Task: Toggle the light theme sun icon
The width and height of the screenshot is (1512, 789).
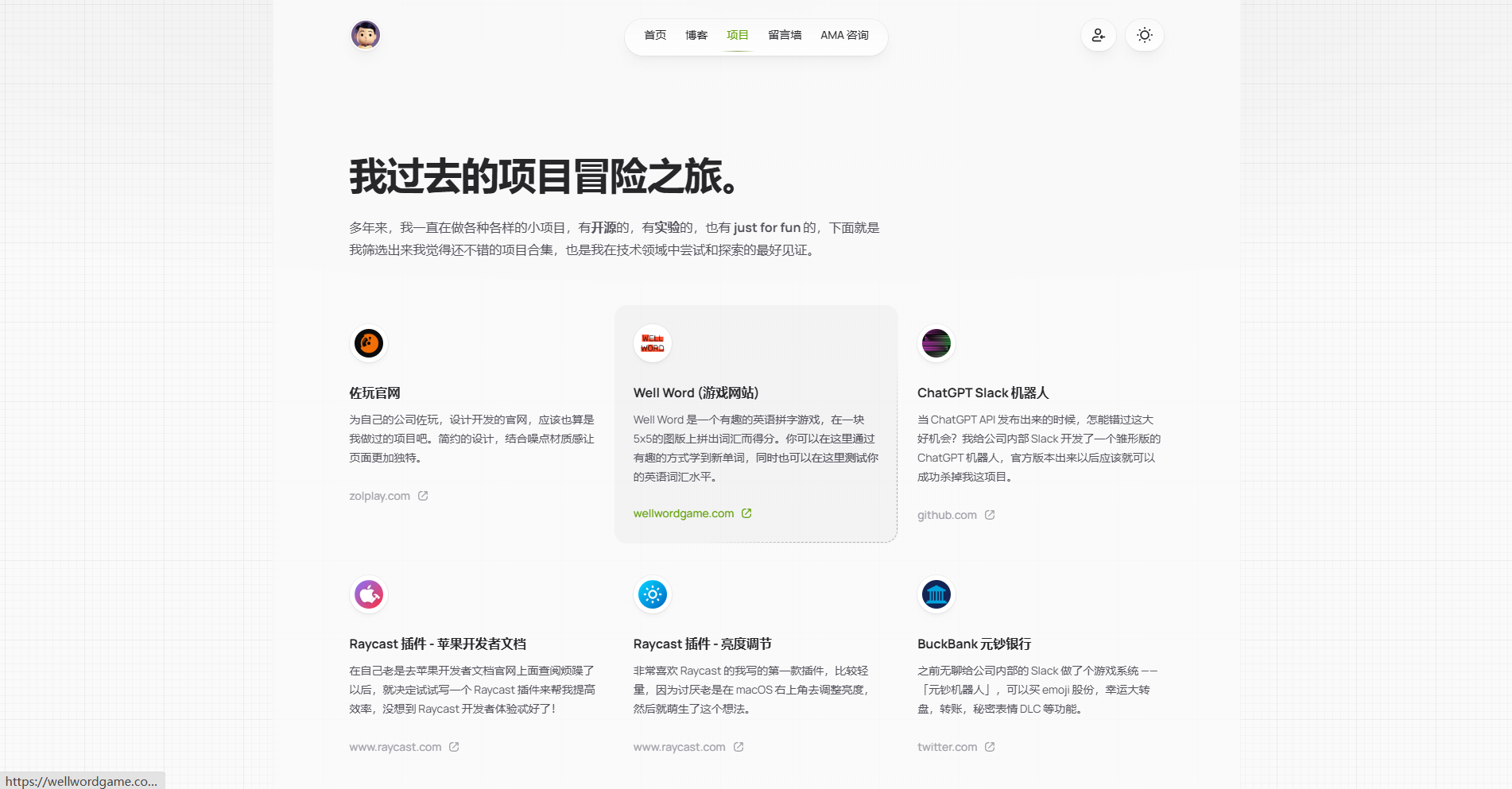Action: [1145, 35]
